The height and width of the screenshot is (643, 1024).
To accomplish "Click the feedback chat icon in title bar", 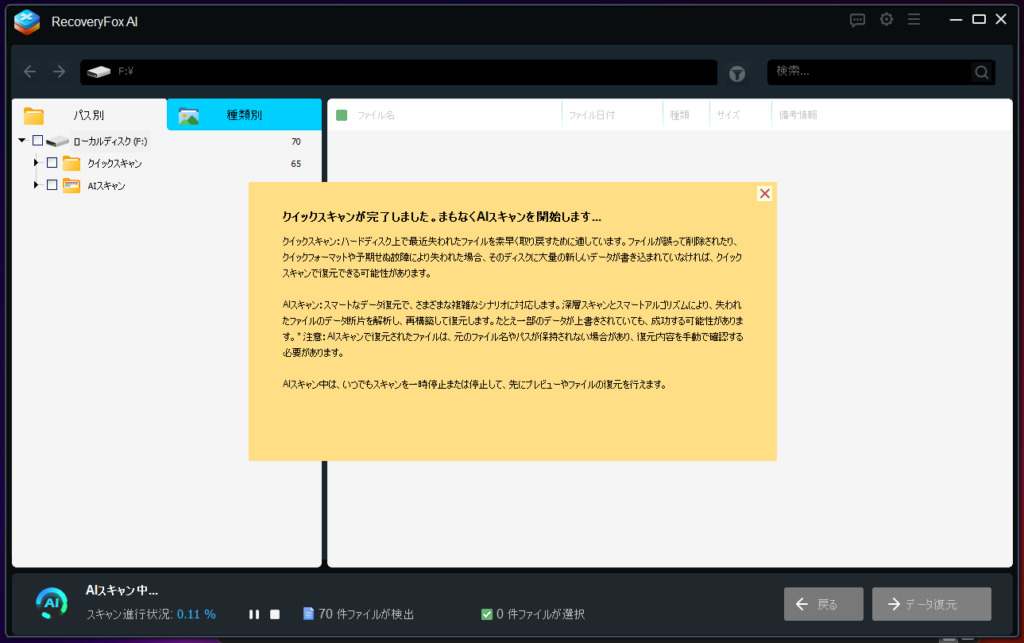I will point(857,20).
